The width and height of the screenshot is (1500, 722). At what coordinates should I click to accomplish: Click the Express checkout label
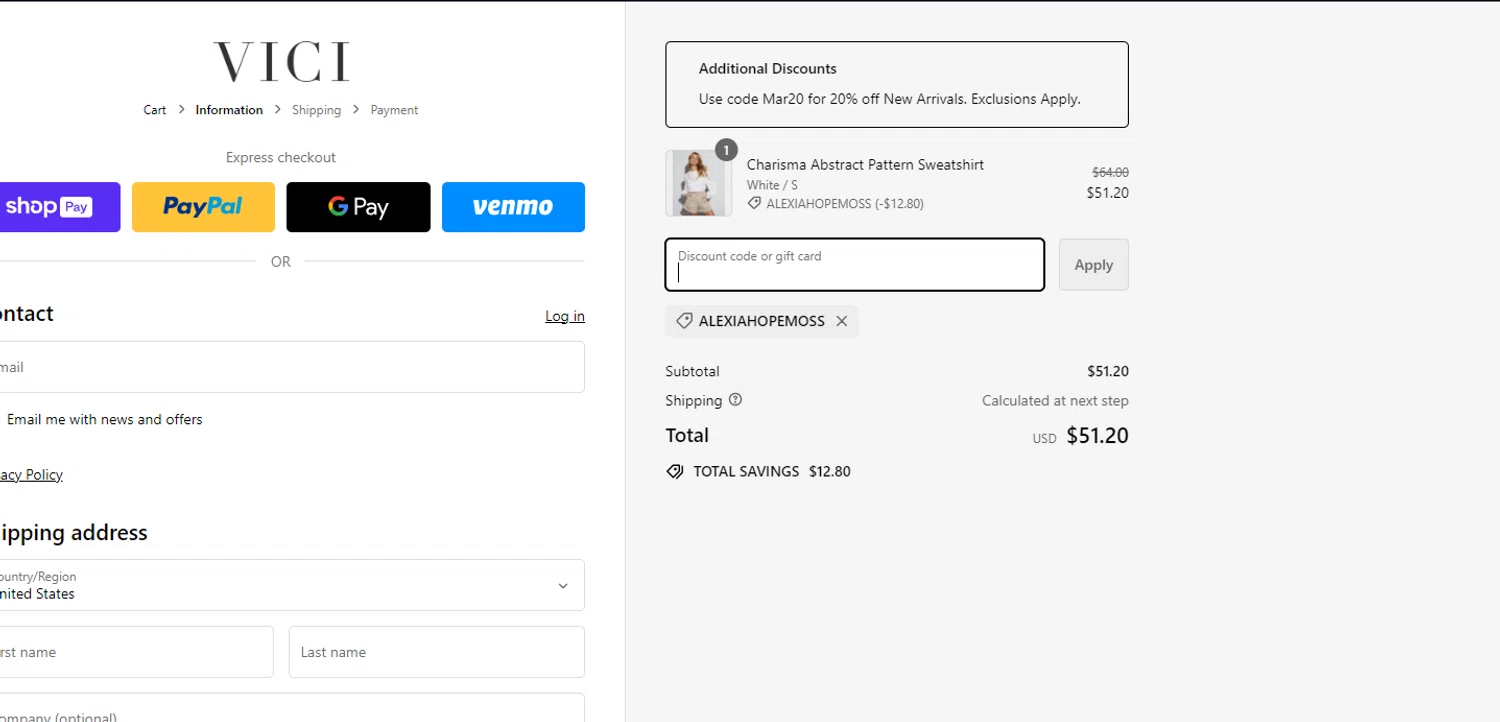pyautogui.click(x=281, y=157)
